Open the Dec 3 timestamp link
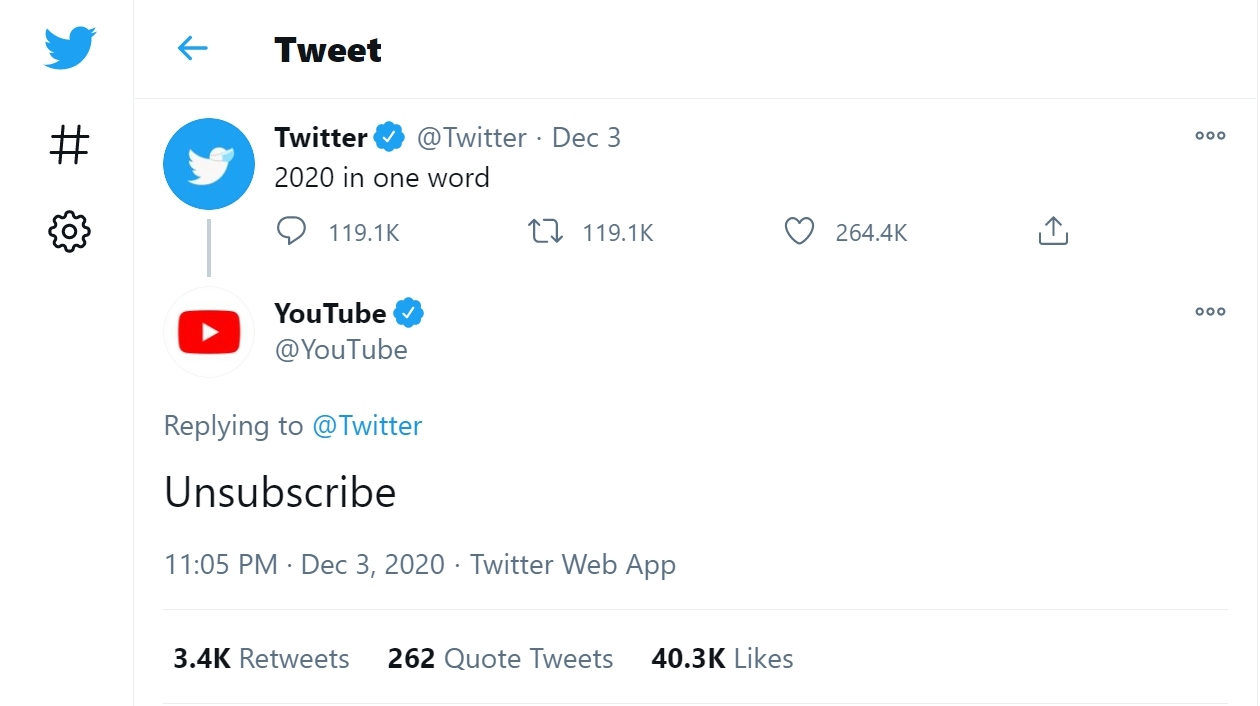Image resolution: width=1260 pixels, height=706 pixels. [586, 137]
